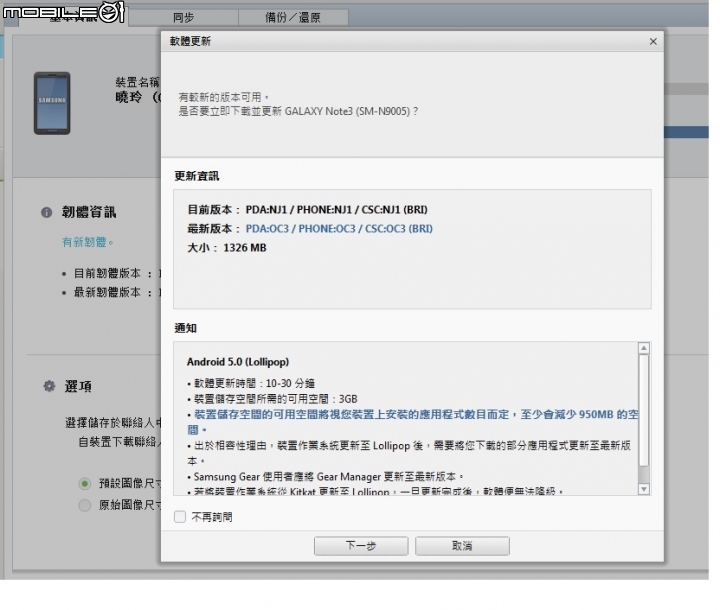The height and width of the screenshot is (610, 720).
Task: Select the 原始圖像尺寸 radio button
Action: [x=84, y=505]
